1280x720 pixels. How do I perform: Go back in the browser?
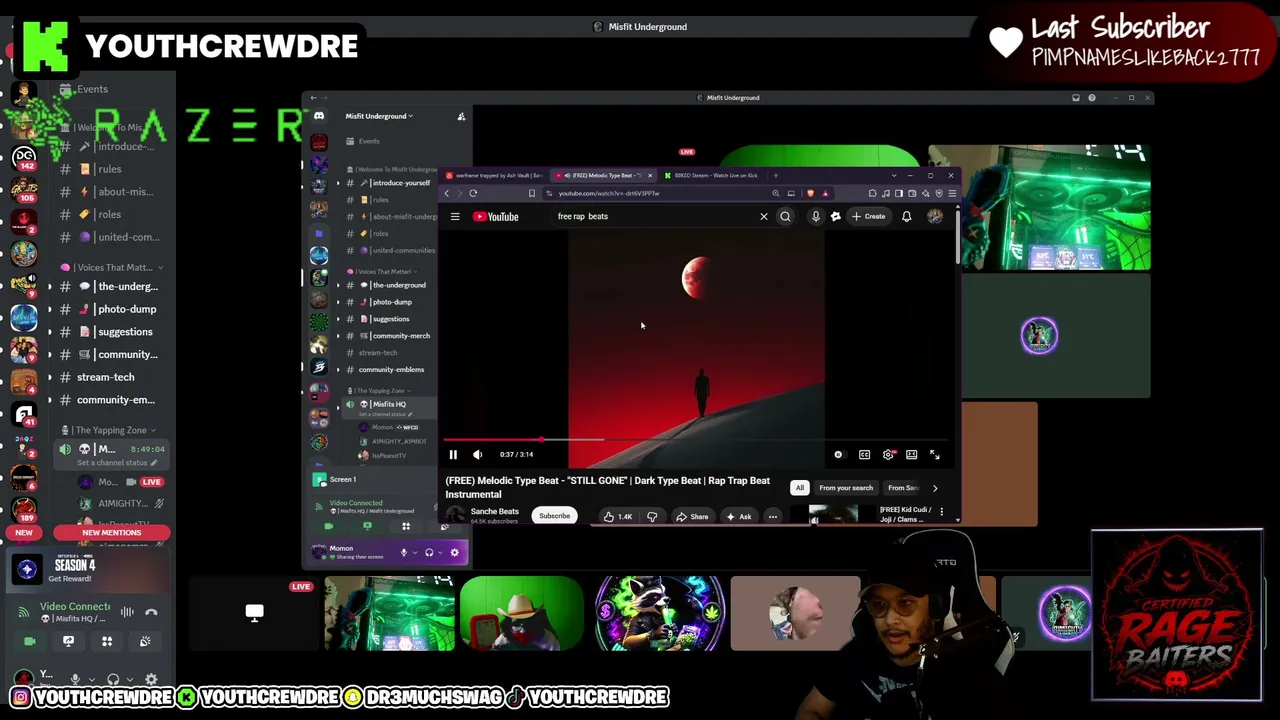coord(447,194)
